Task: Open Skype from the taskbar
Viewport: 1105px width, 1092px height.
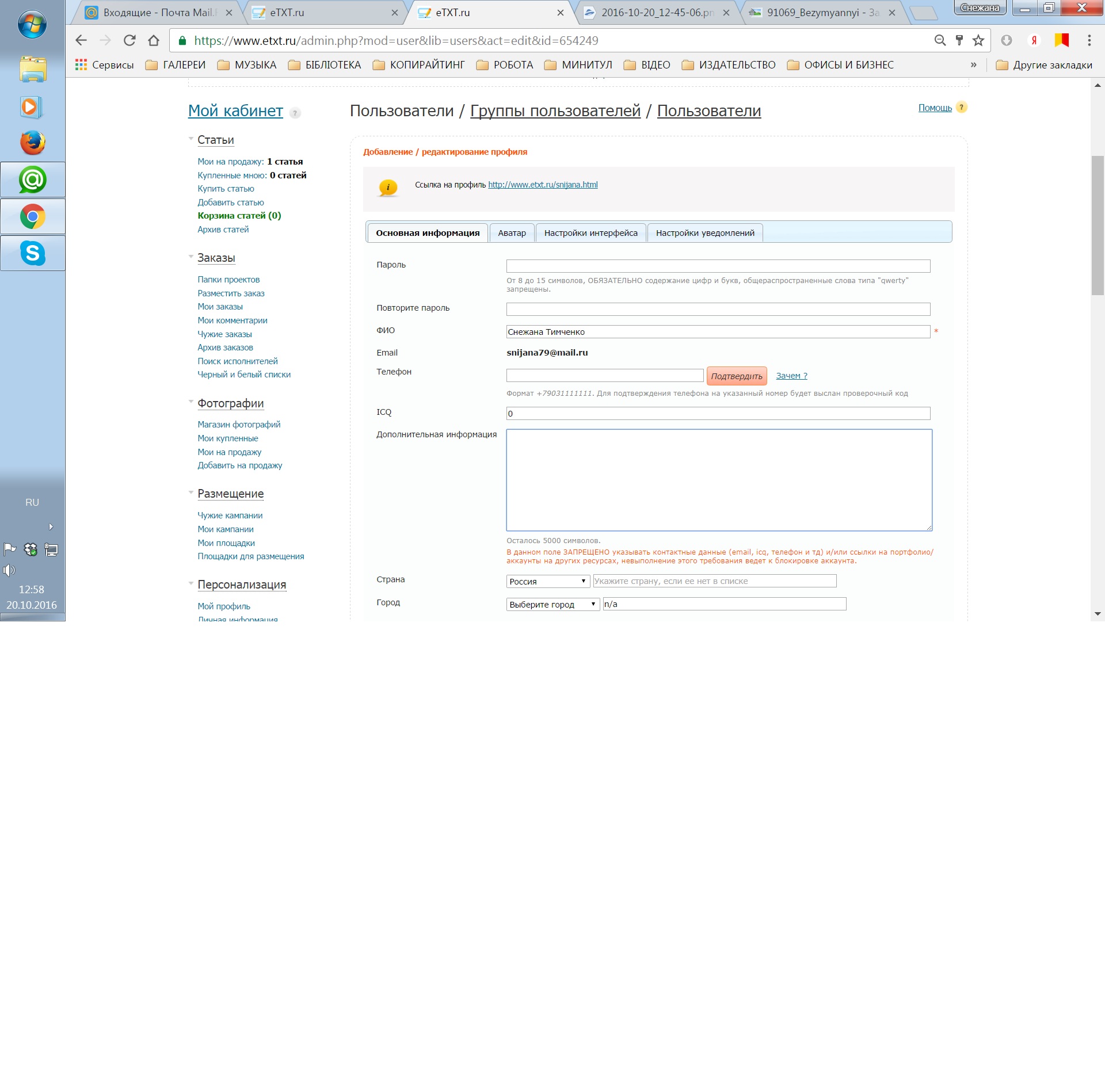Action: [x=33, y=253]
